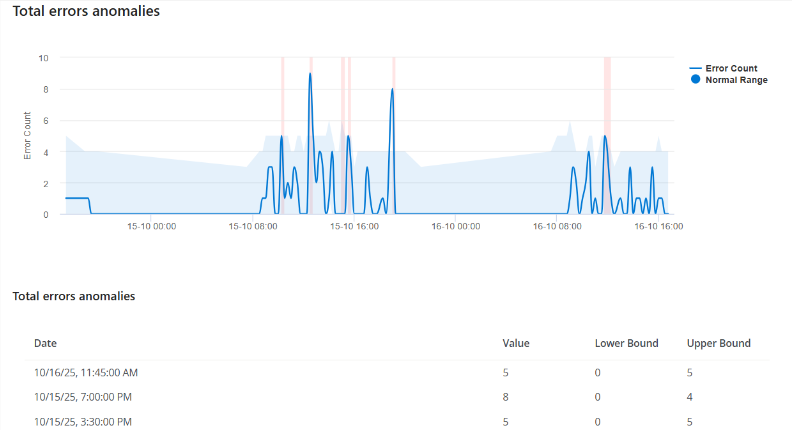792x430 pixels.
Task: Toggle the Normal Range series label in legend
Action: point(736,80)
